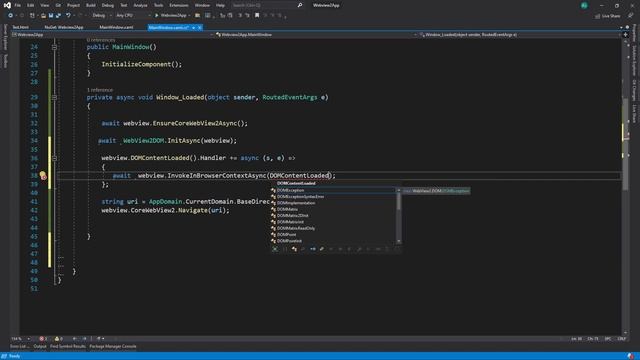Click the navigate backward toolbar icon
The height and width of the screenshot is (360, 640).
click(10, 16)
